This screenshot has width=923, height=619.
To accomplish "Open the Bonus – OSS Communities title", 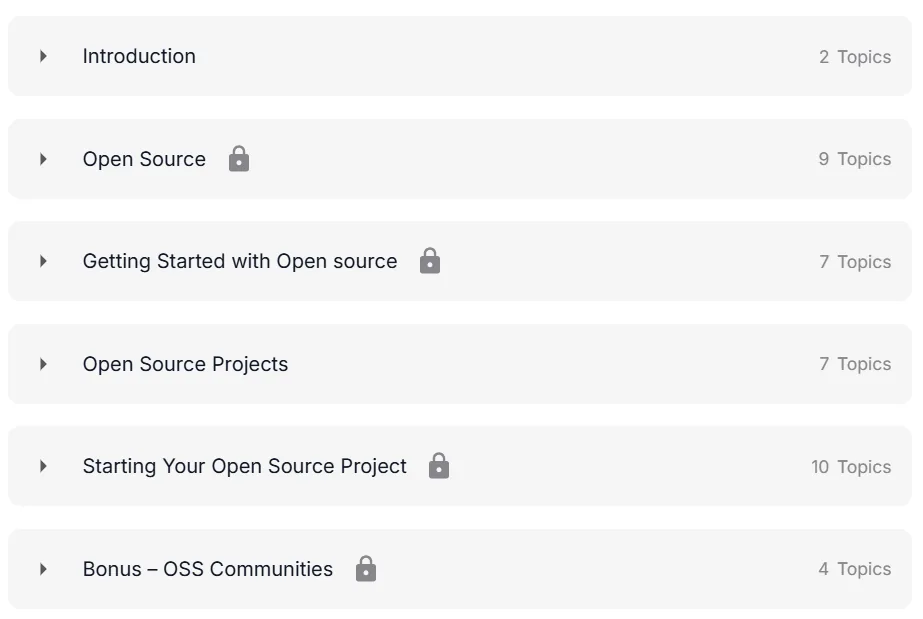I will click(208, 569).
